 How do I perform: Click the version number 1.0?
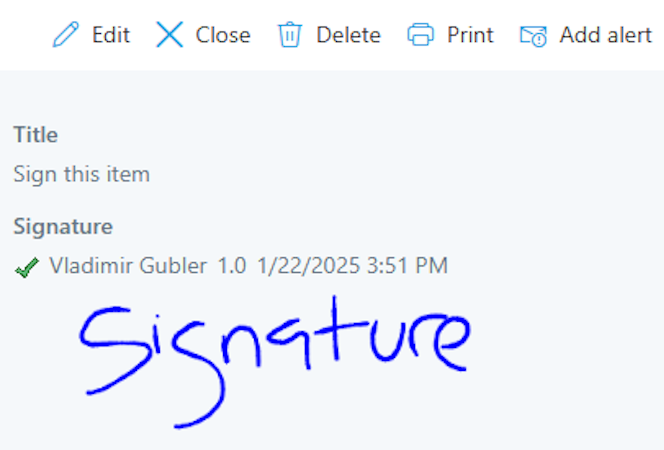pyautogui.click(x=232, y=266)
